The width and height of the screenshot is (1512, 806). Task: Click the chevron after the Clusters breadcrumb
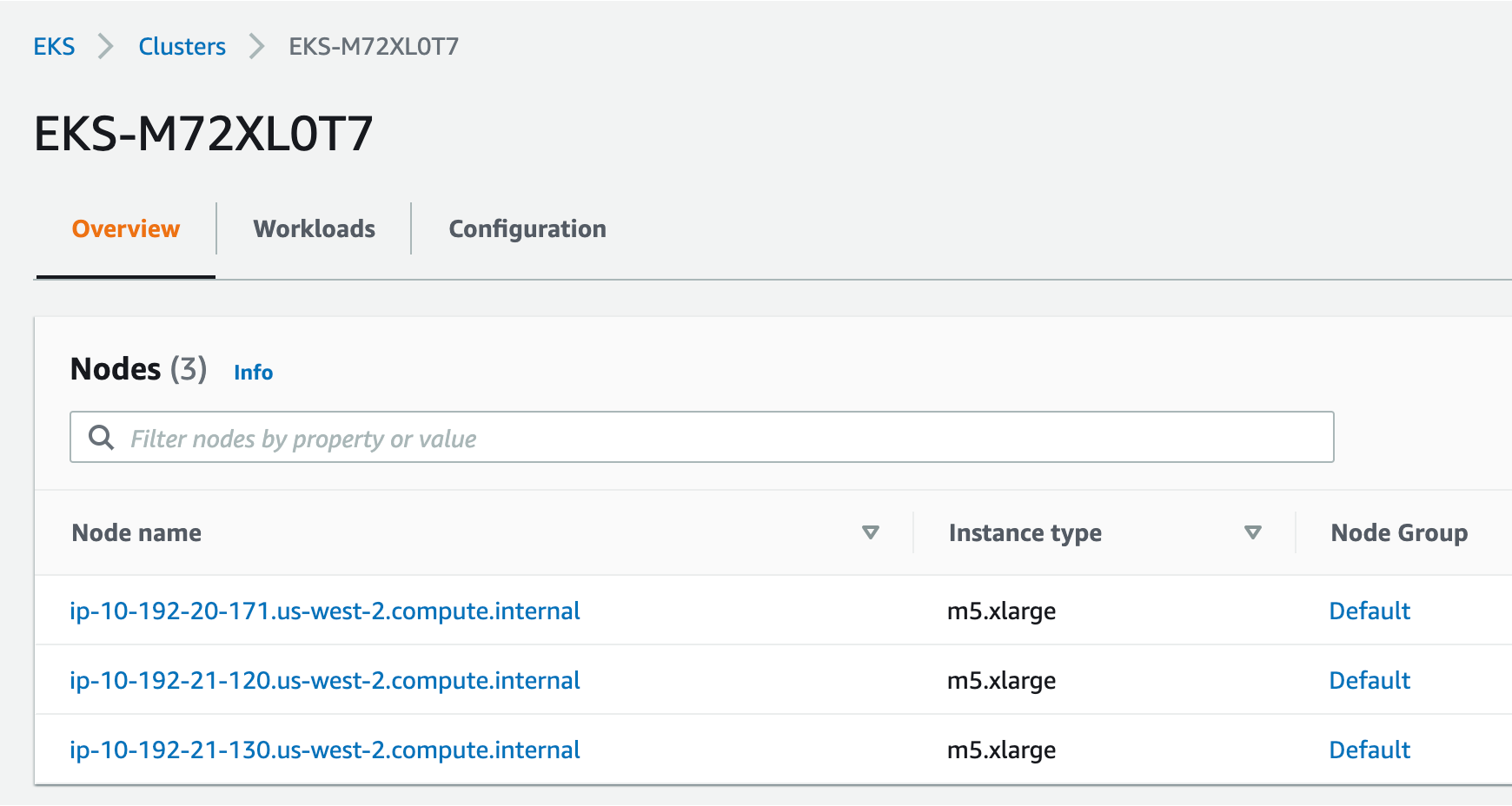coord(256,46)
